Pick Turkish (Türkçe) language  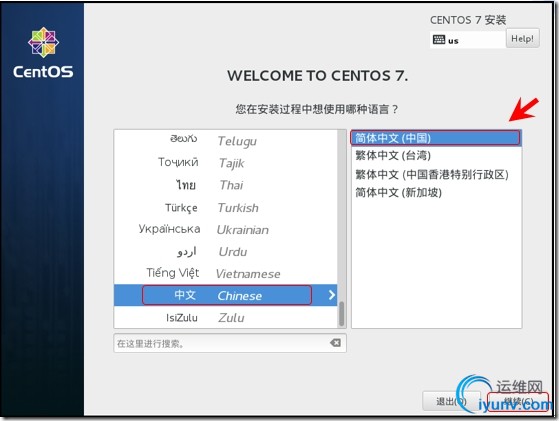225,207
